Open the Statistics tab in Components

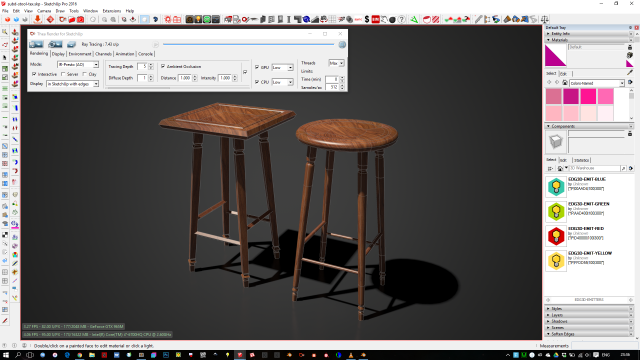tap(581, 160)
